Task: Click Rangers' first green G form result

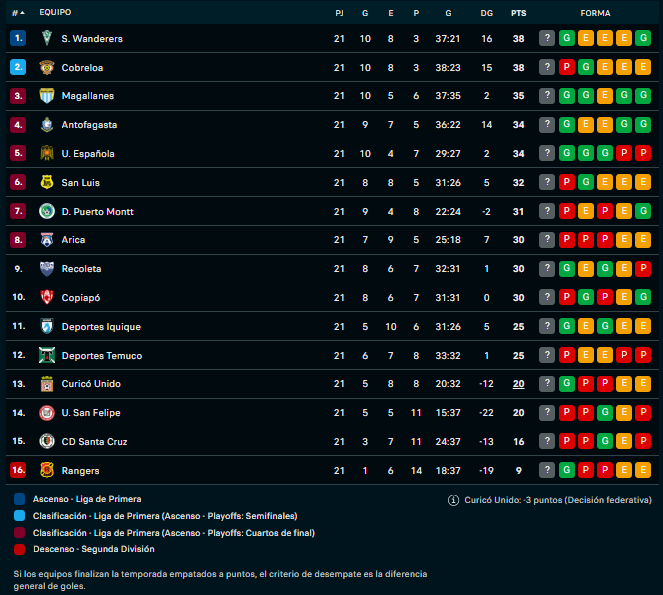Action: (x=567, y=470)
